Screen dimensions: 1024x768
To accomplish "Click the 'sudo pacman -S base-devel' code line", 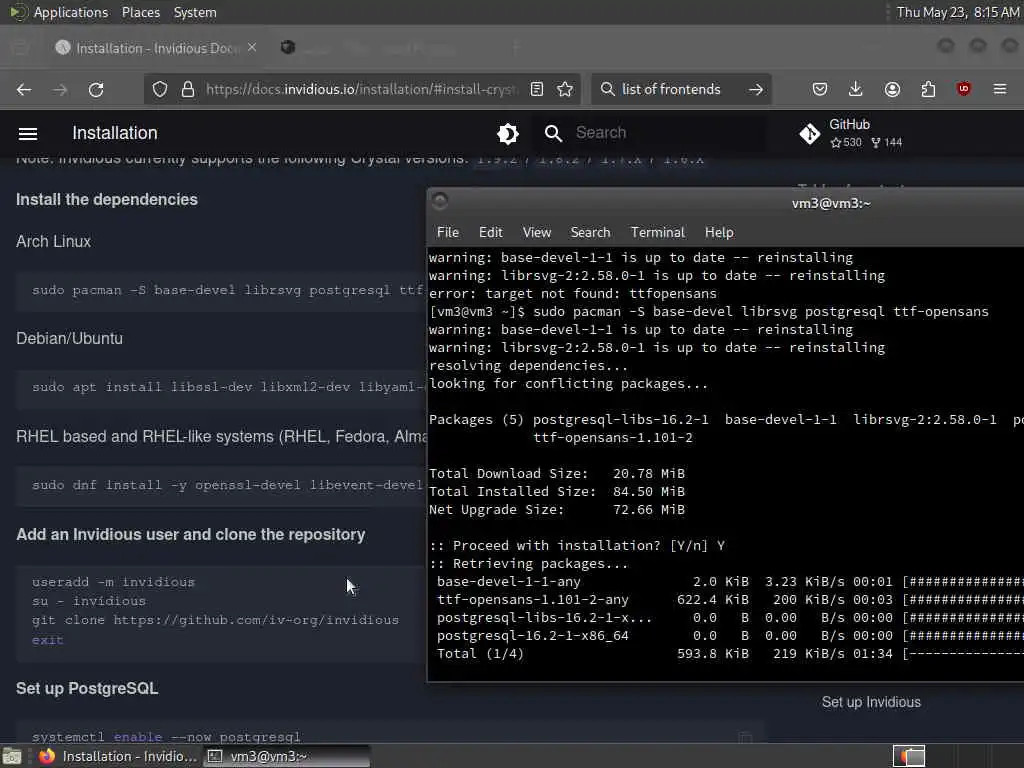I will 229,290.
